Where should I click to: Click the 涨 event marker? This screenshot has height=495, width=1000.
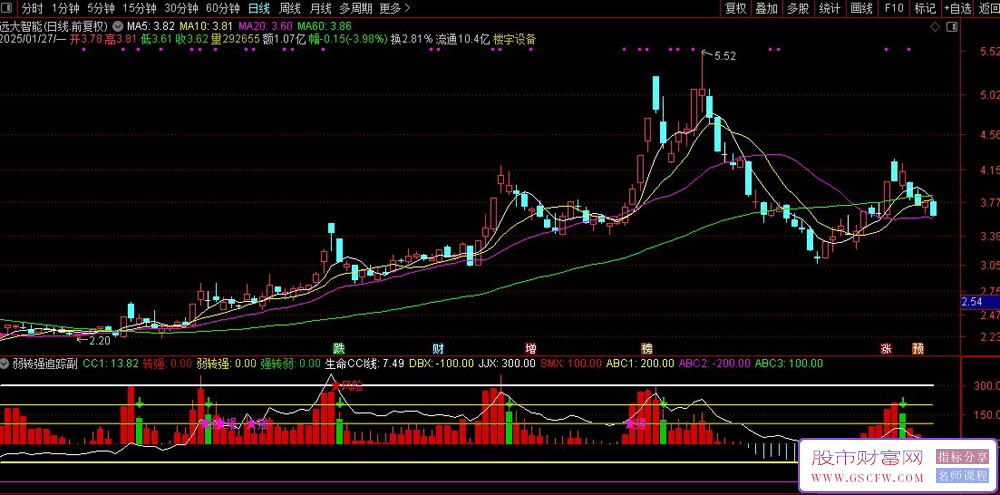[x=886, y=348]
